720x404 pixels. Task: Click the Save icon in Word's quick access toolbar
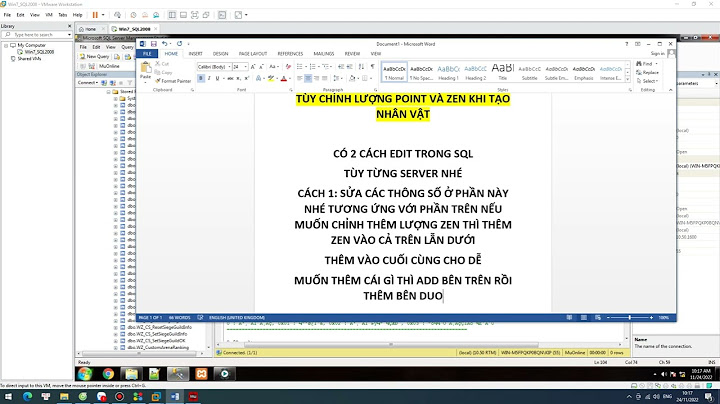pyautogui.click(x=154, y=44)
